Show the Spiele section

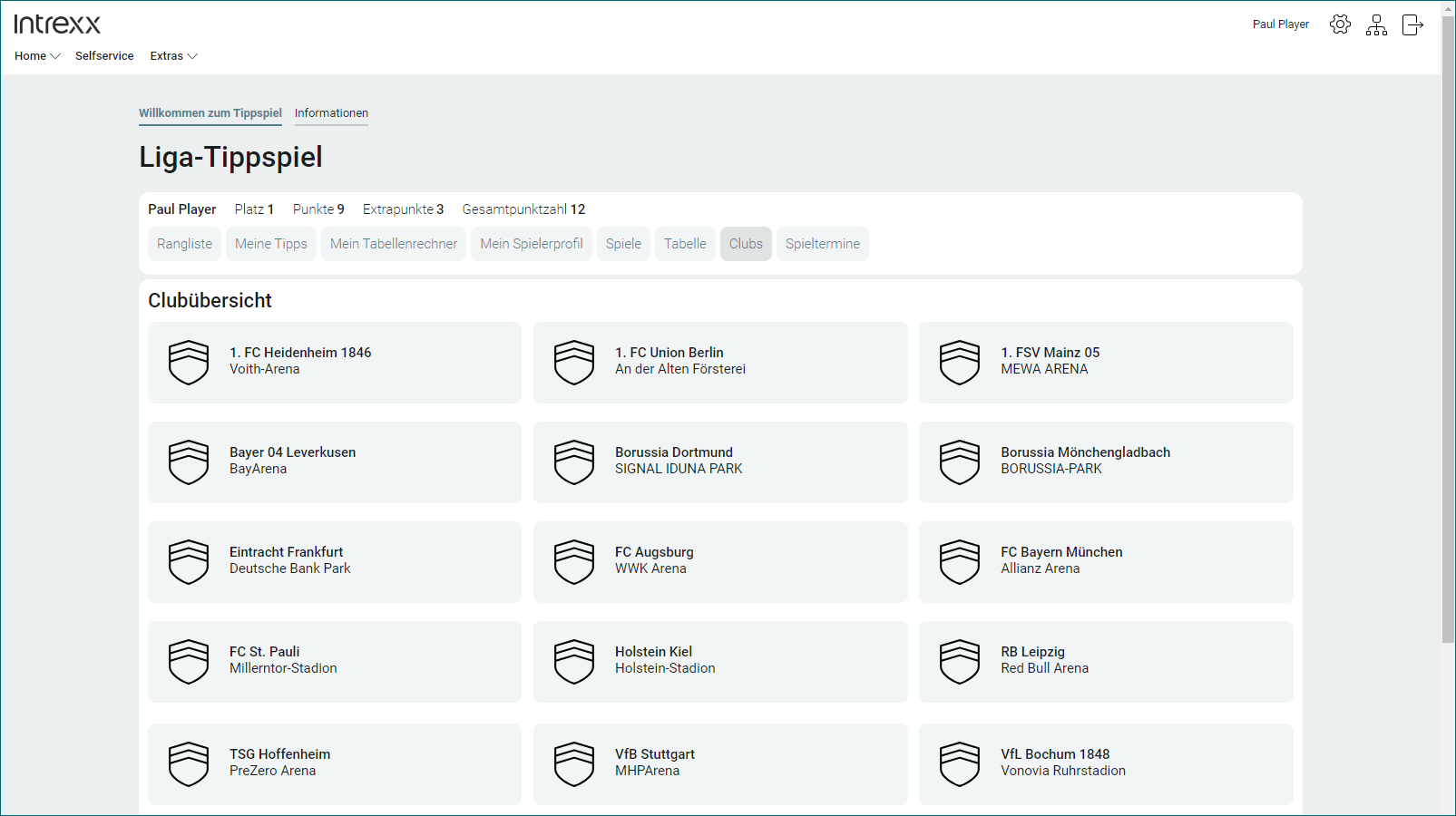[623, 244]
